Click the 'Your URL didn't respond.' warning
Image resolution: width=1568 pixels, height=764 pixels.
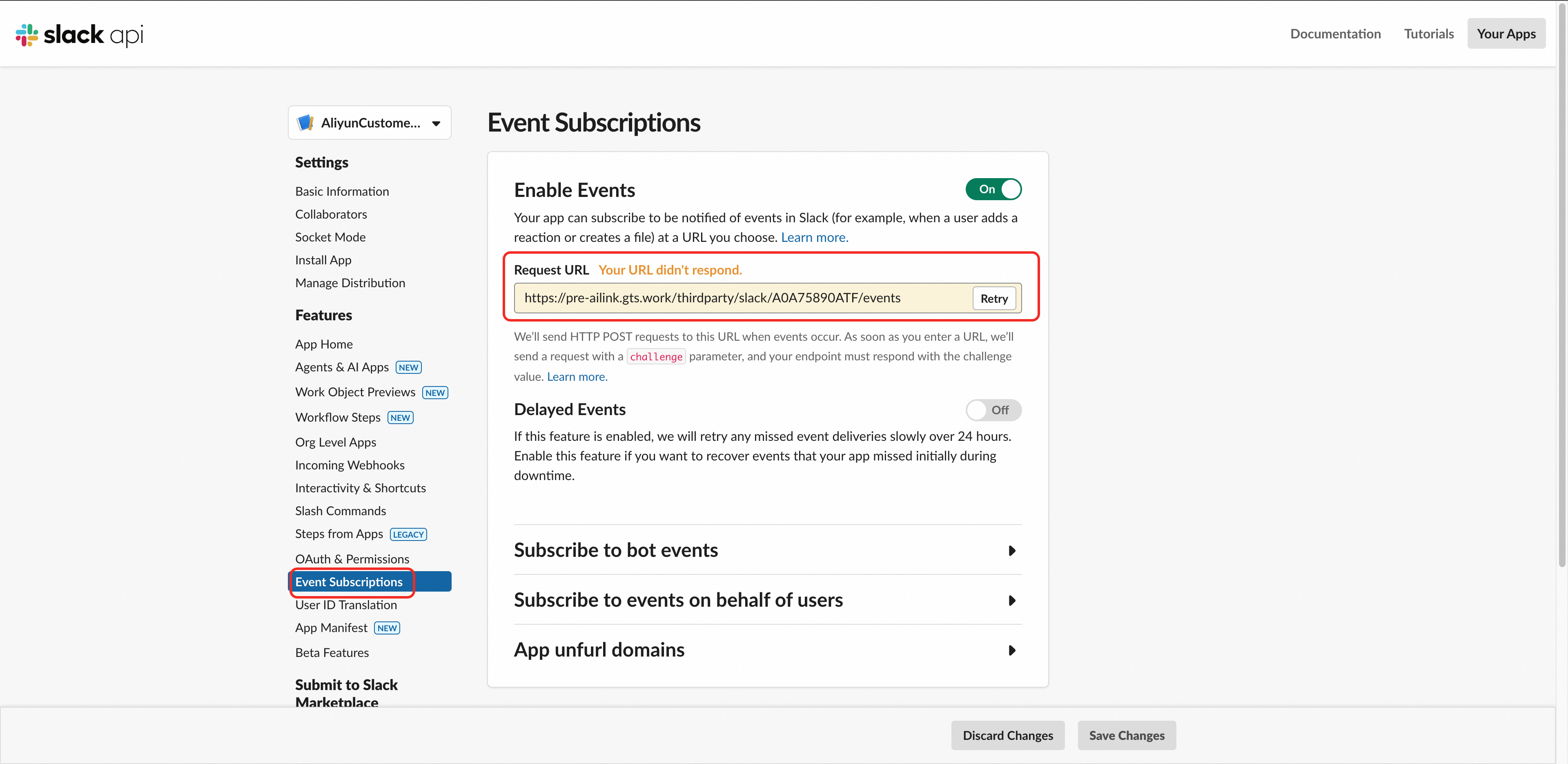click(670, 270)
